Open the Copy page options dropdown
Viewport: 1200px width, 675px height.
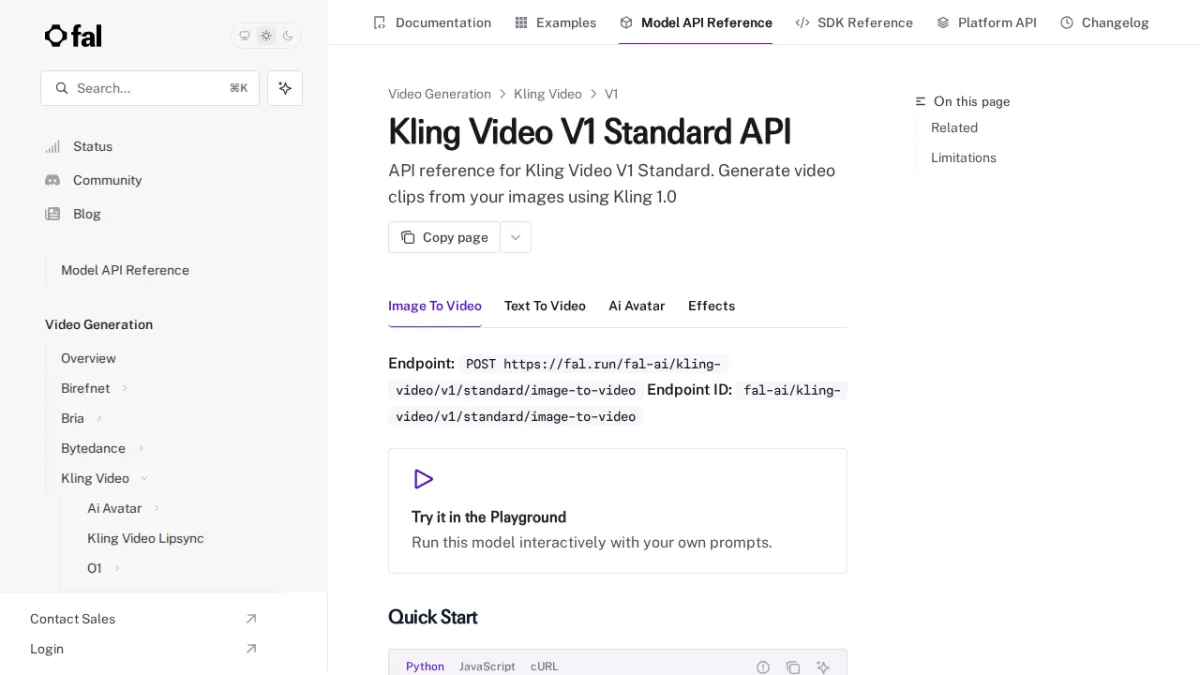pyautogui.click(x=516, y=237)
